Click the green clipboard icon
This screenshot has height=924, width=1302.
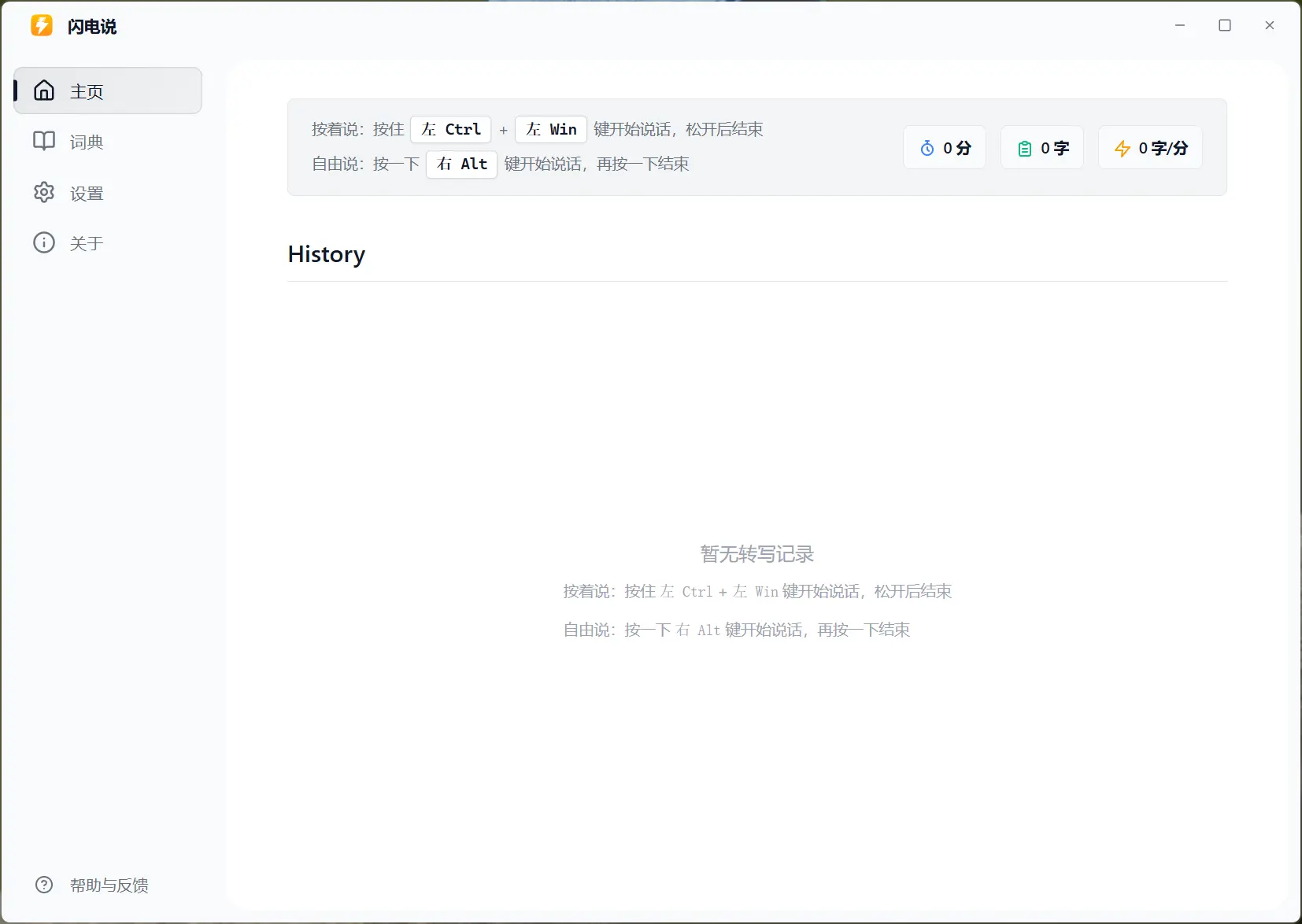1024,148
